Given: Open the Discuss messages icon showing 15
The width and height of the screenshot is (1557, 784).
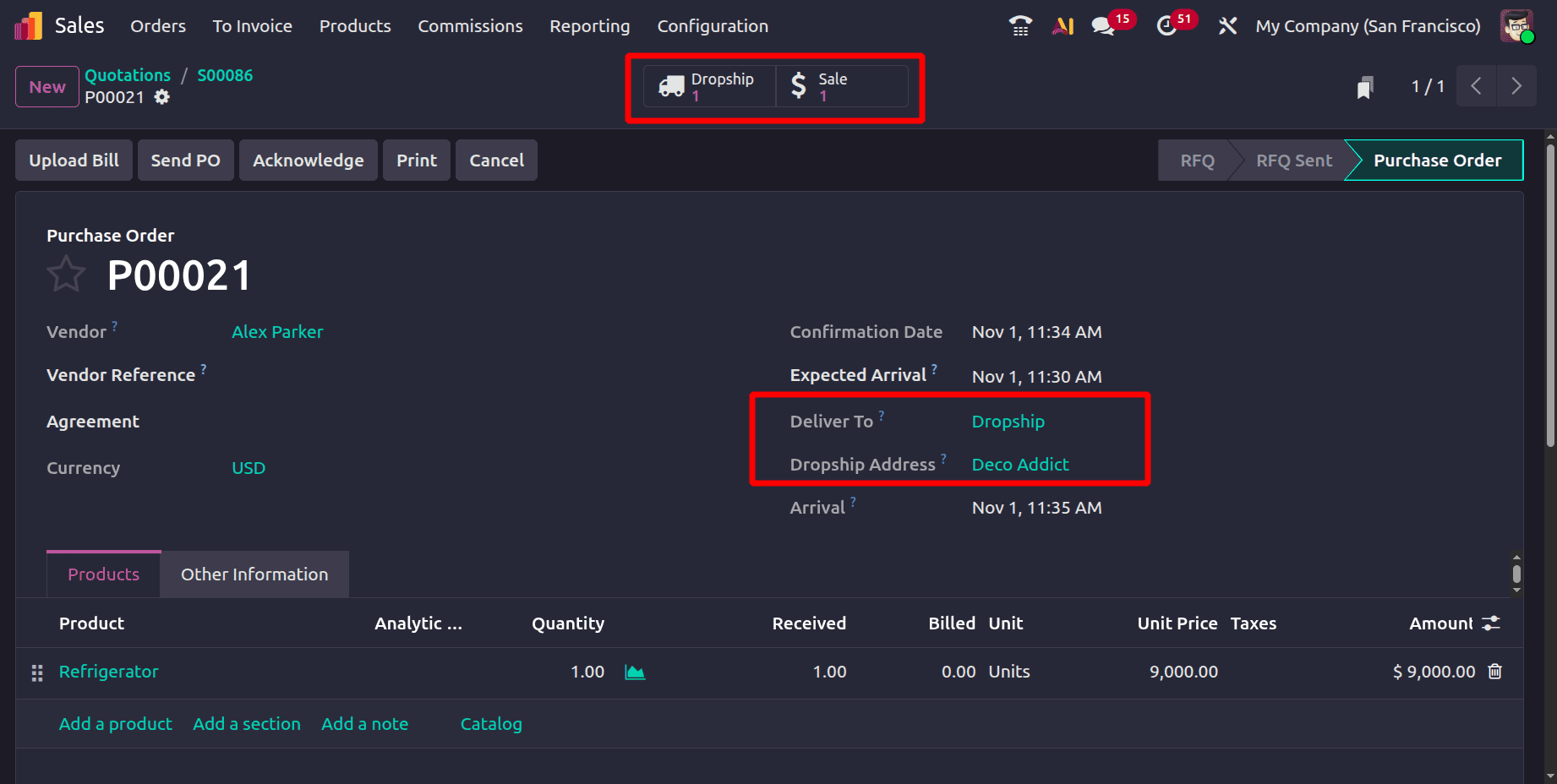Looking at the screenshot, I should (1103, 25).
